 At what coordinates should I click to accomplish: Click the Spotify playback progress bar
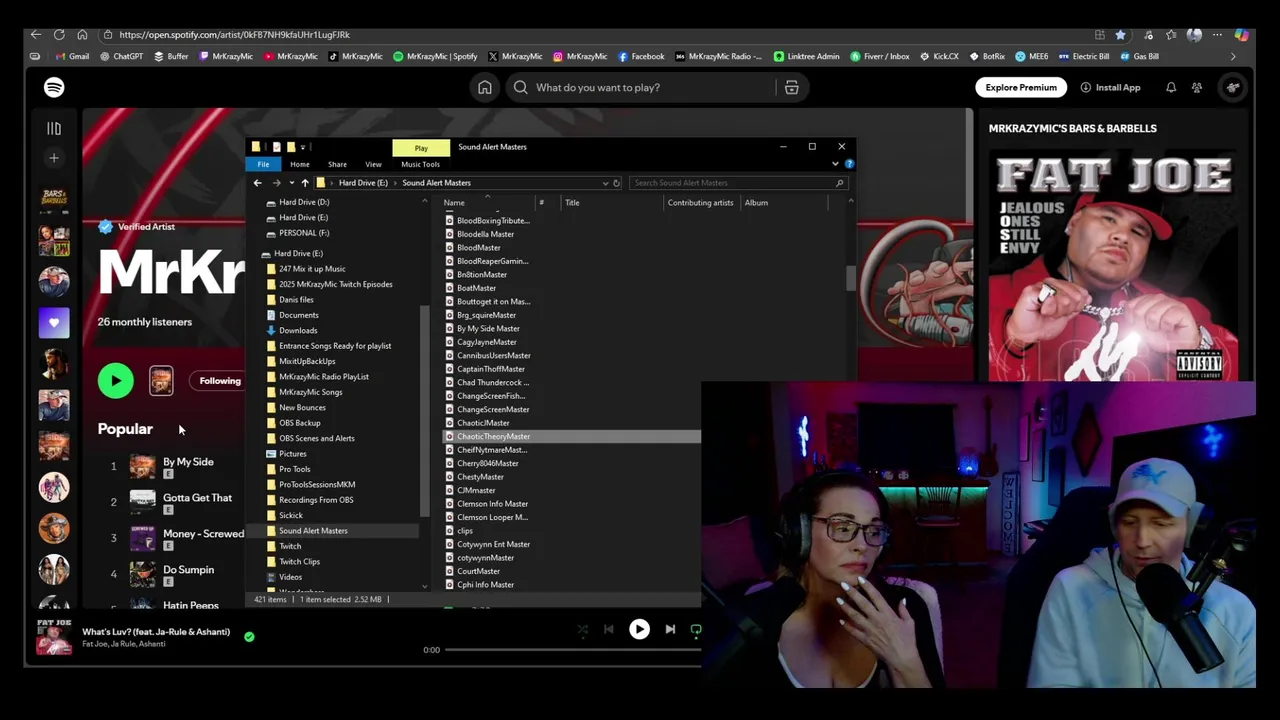click(x=572, y=650)
